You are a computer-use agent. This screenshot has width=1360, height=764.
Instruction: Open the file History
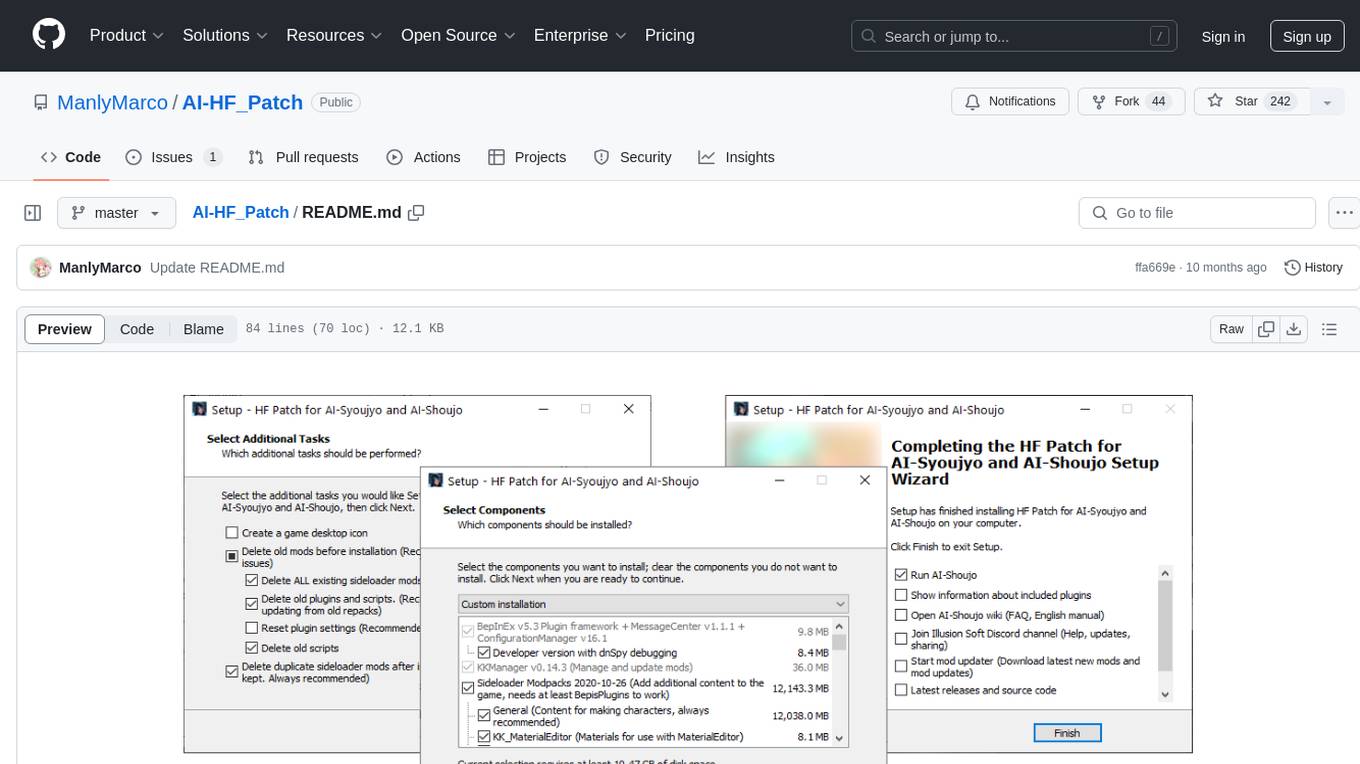click(1313, 268)
